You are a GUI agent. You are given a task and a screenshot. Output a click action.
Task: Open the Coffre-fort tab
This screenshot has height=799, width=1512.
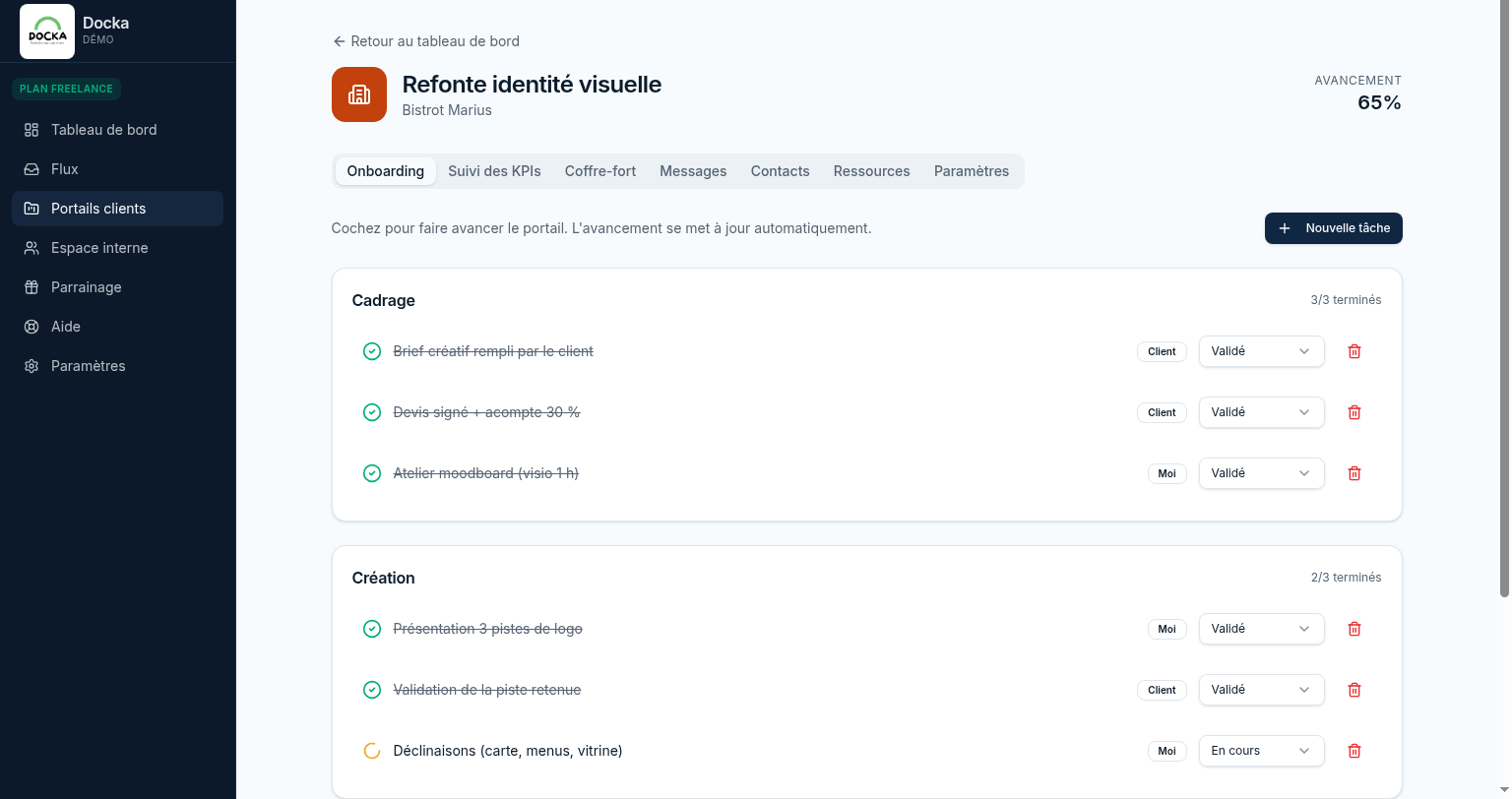click(x=600, y=171)
